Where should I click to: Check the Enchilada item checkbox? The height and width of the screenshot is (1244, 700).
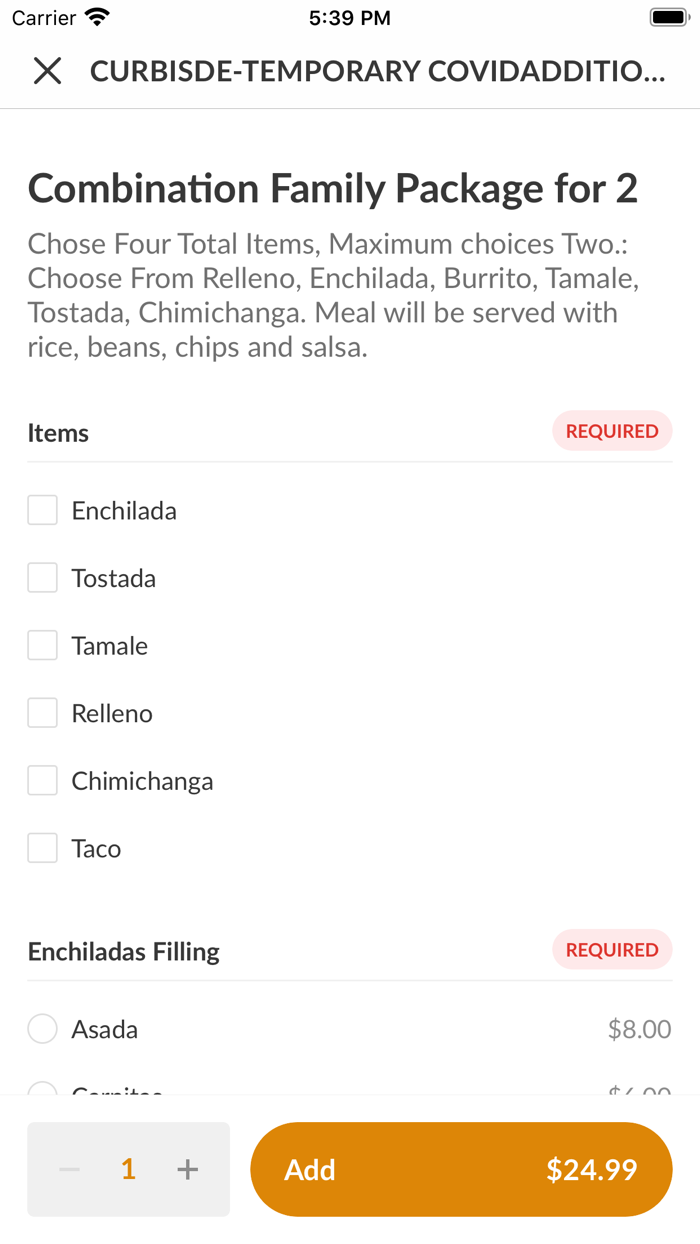pyautogui.click(x=42, y=510)
